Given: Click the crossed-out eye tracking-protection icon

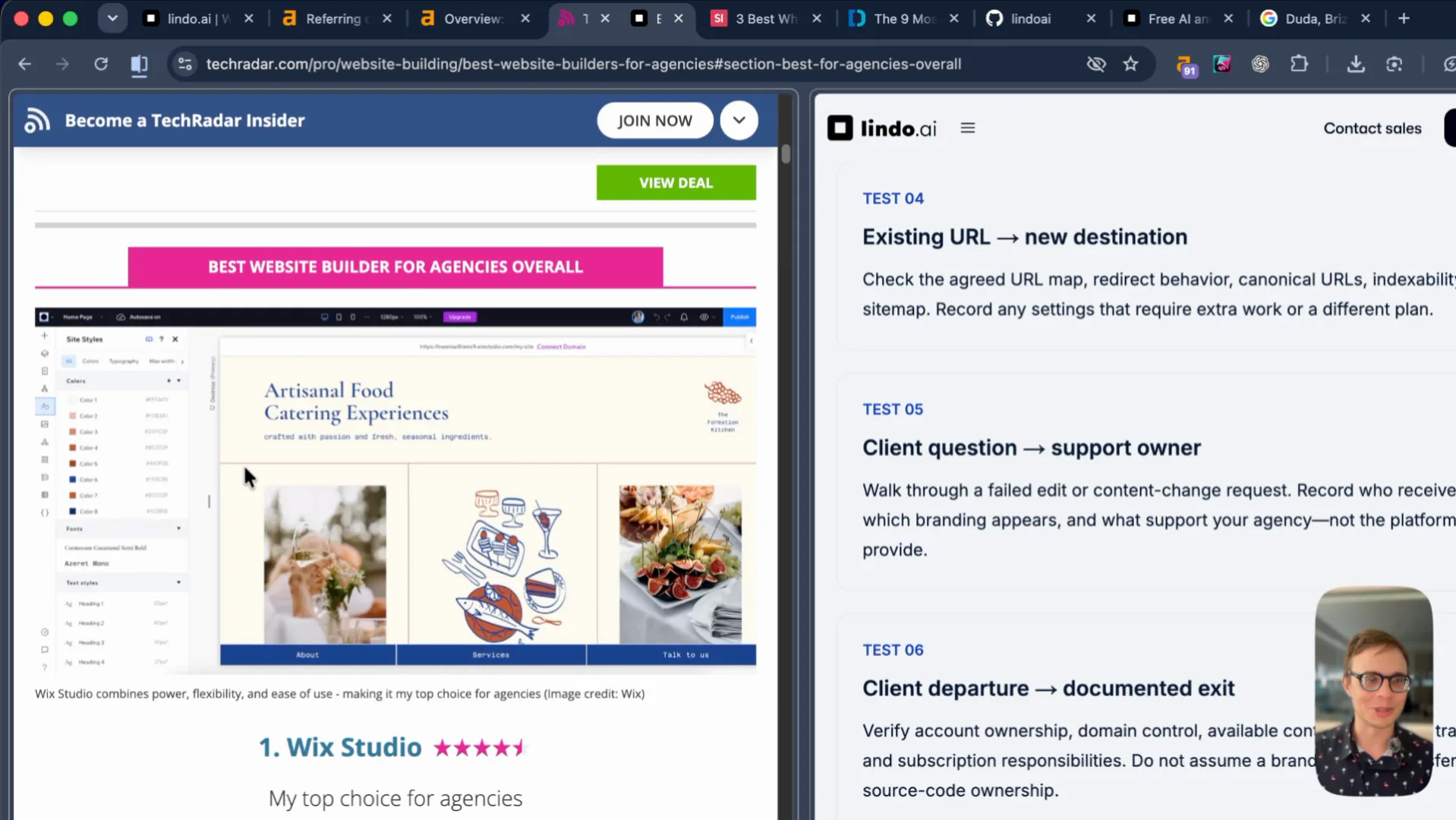Looking at the screenshot, I should click(x=1096, y=65).
